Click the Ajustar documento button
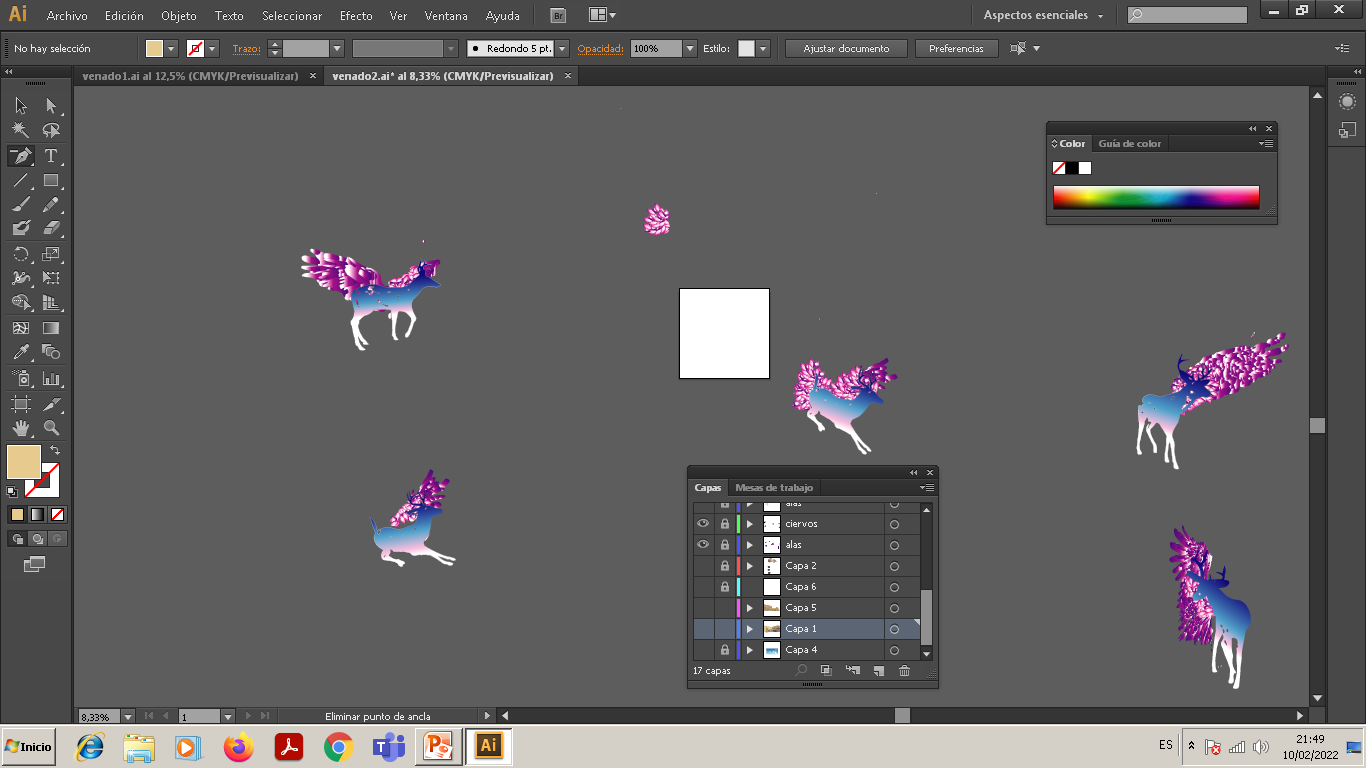The width and height of the screenshot is (1366, 768). (x=846, y=48)
